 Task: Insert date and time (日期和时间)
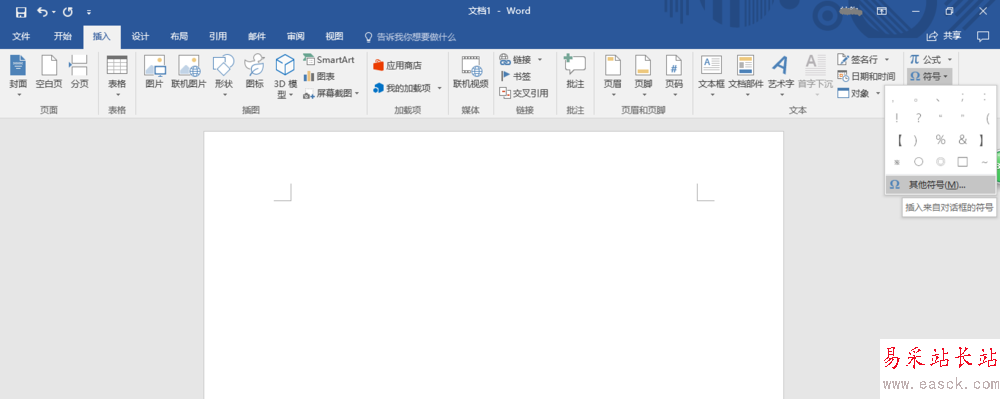(x=866, y=76)
